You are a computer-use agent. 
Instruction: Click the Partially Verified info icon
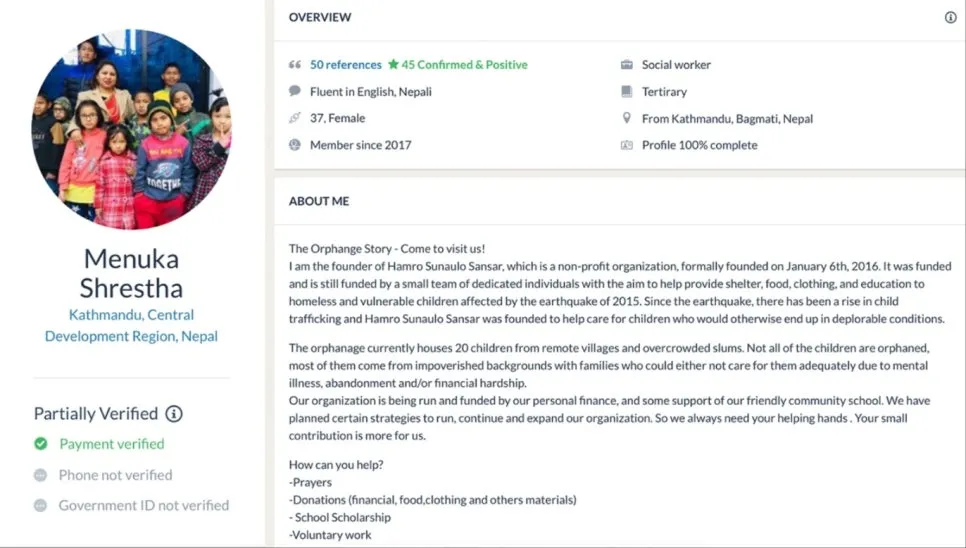pyautogui.click(x=174, y=414)
